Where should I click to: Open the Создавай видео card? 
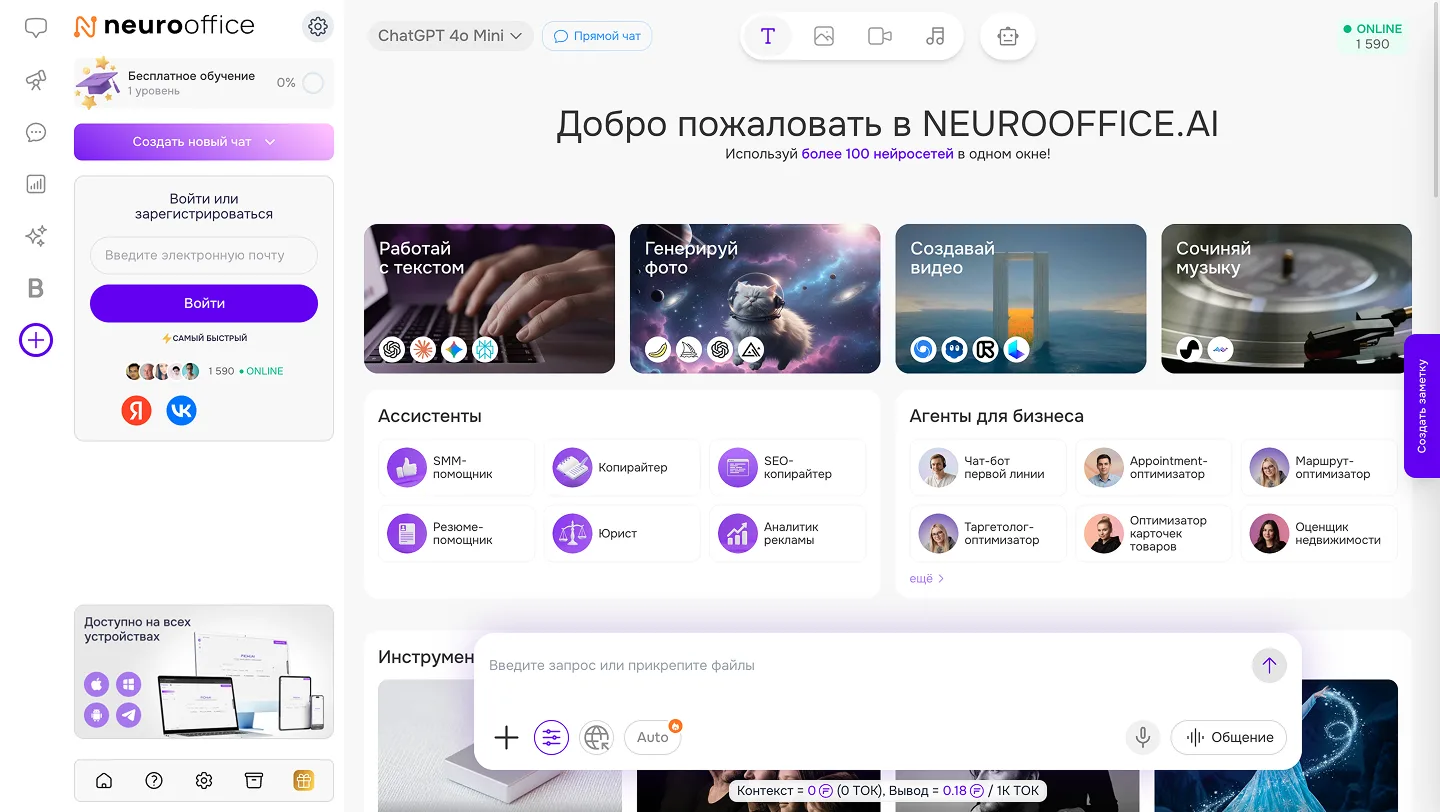1021,298
